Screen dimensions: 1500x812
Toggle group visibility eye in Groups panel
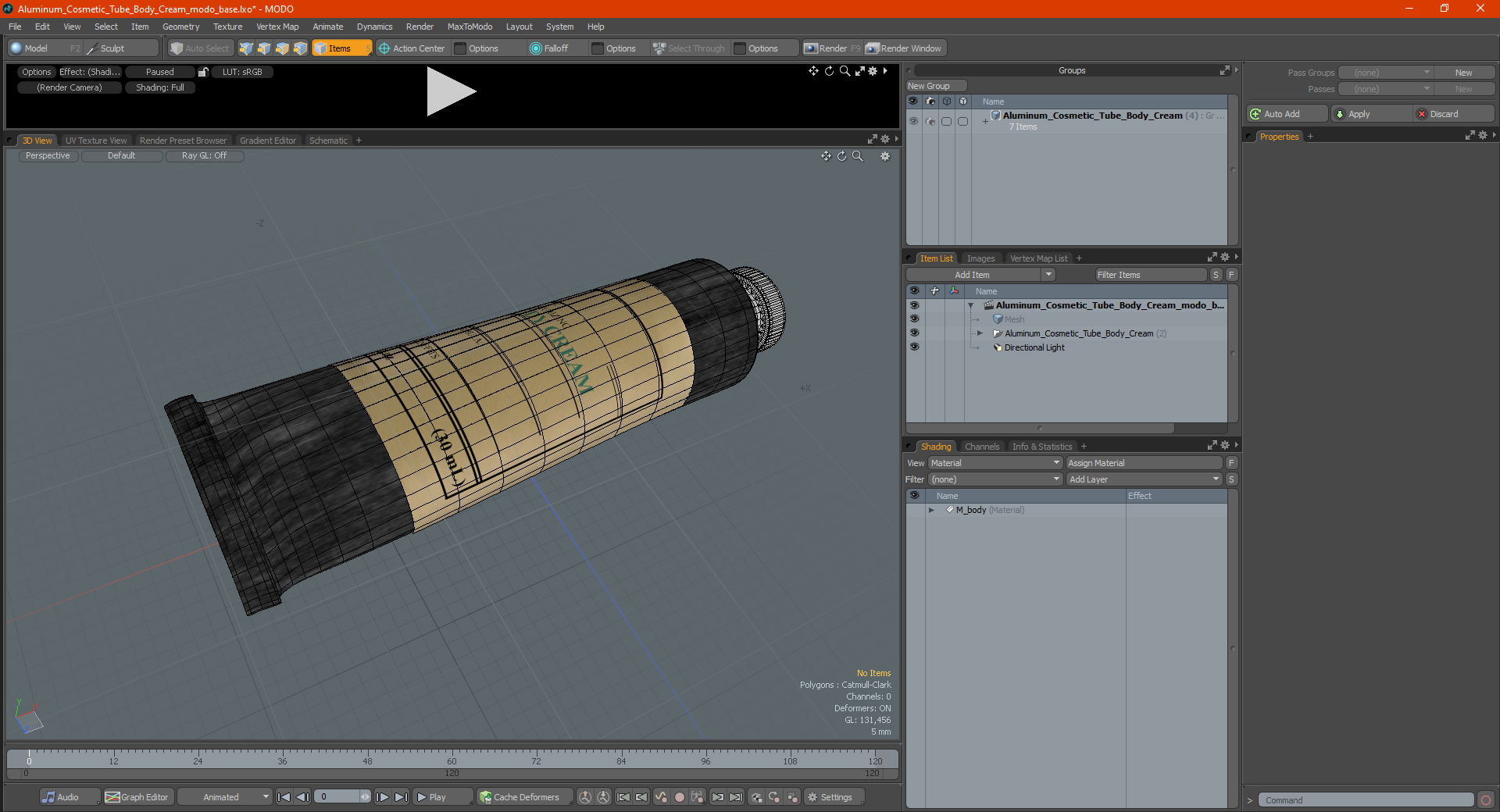[x=913, y=121]
